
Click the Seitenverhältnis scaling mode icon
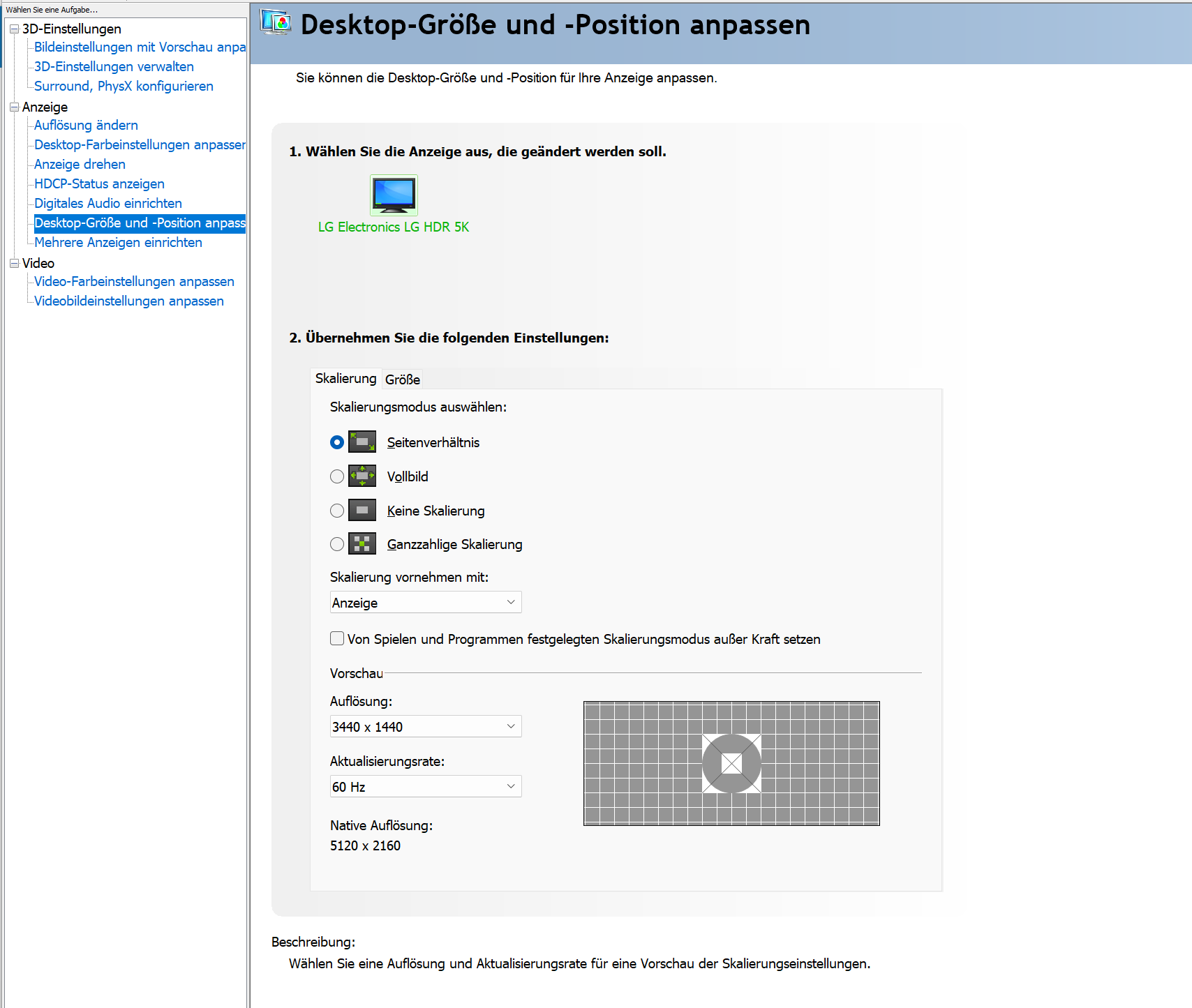[x=362, y=442]
